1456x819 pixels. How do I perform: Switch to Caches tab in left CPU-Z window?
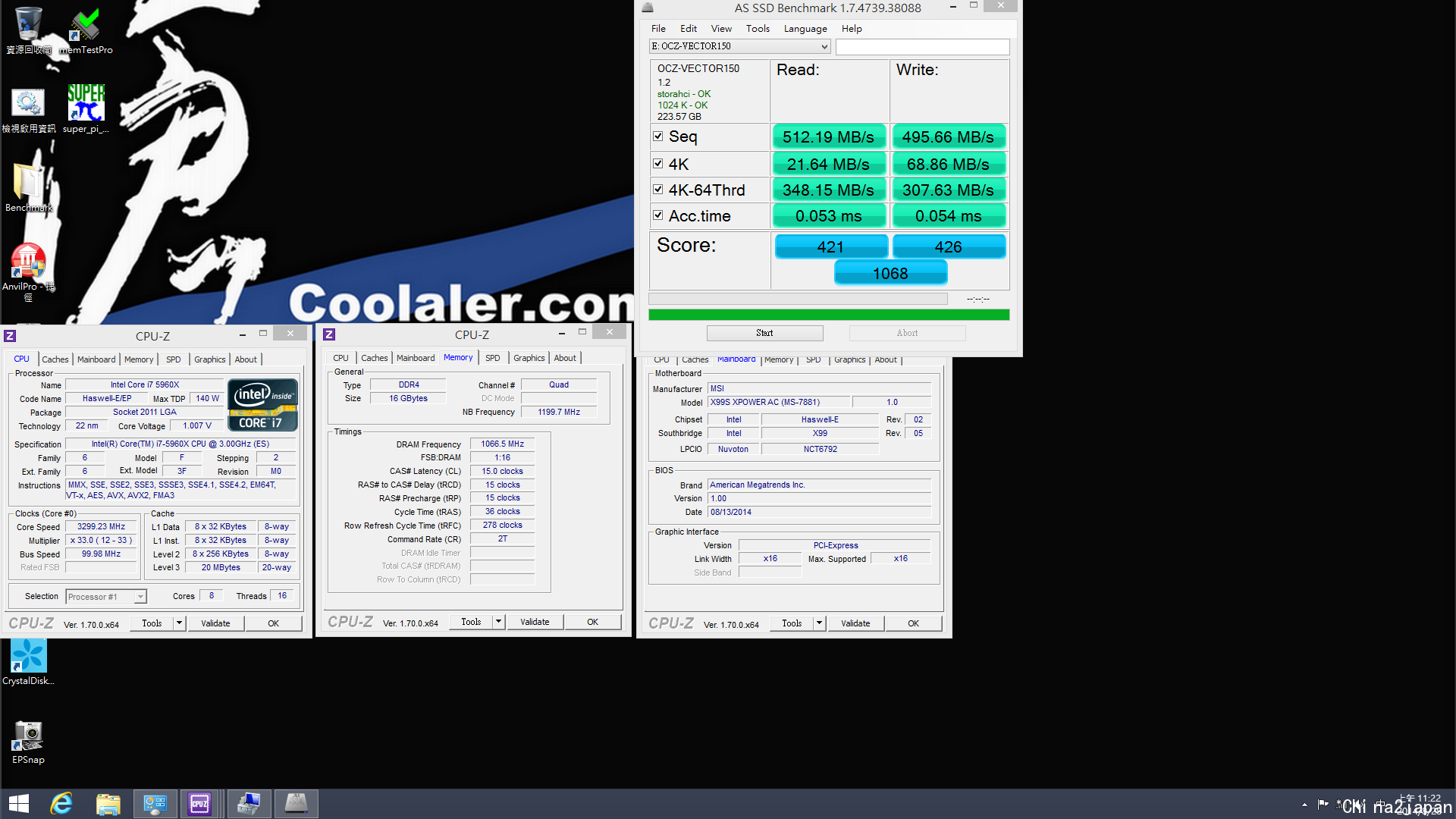(x=55, y=359)
